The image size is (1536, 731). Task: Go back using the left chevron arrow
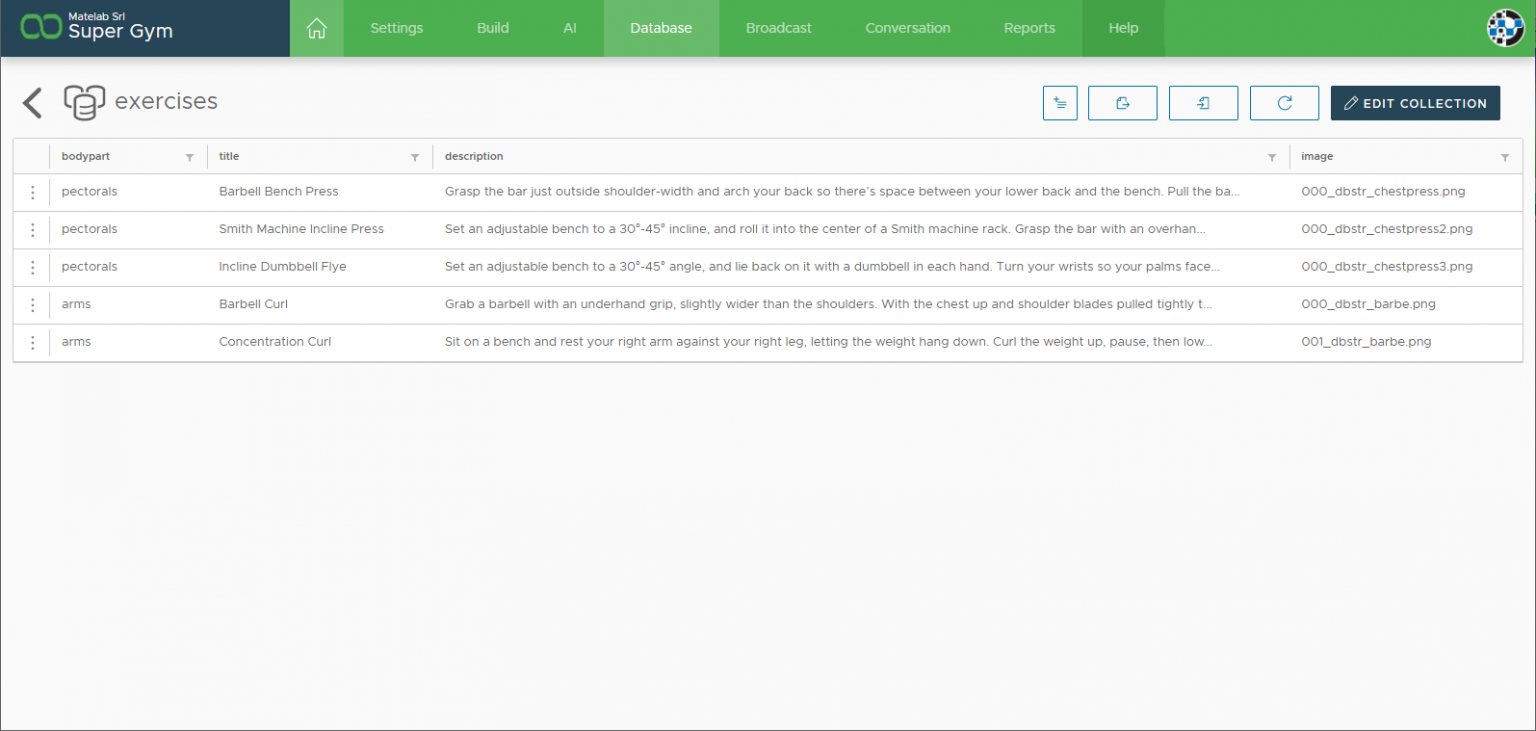[x=33, y=103]
